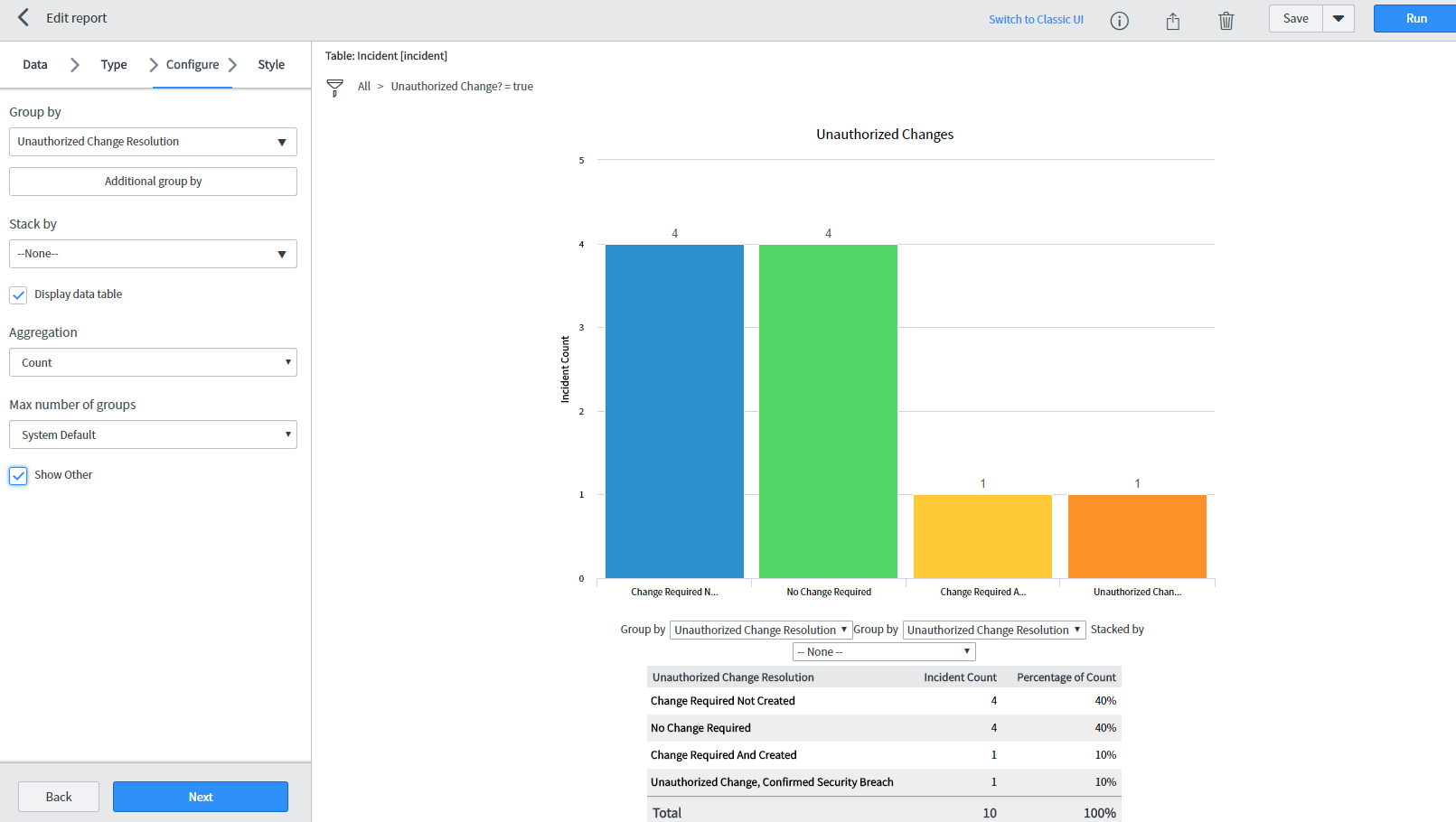Delete the report with the trash icon
1456x822 pixels.
tap(1226, 20)
